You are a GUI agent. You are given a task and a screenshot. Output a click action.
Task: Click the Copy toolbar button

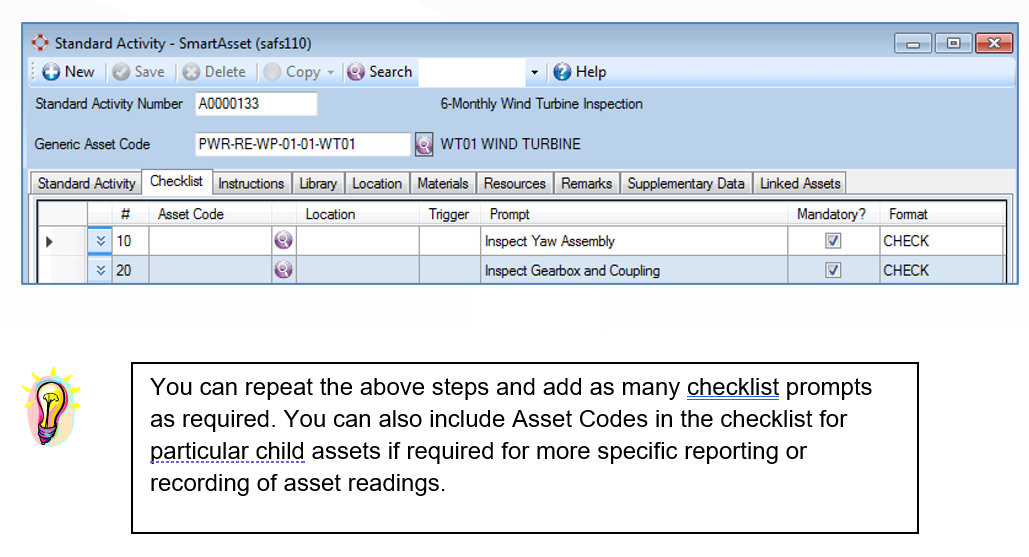293,72
